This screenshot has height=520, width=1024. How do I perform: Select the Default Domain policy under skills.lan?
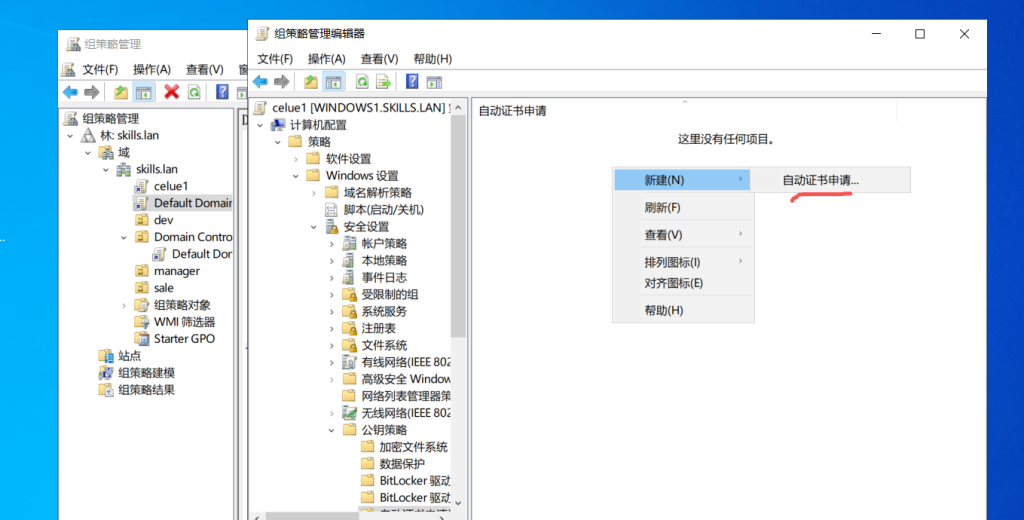pyautogui.click(x=192, y=203)
